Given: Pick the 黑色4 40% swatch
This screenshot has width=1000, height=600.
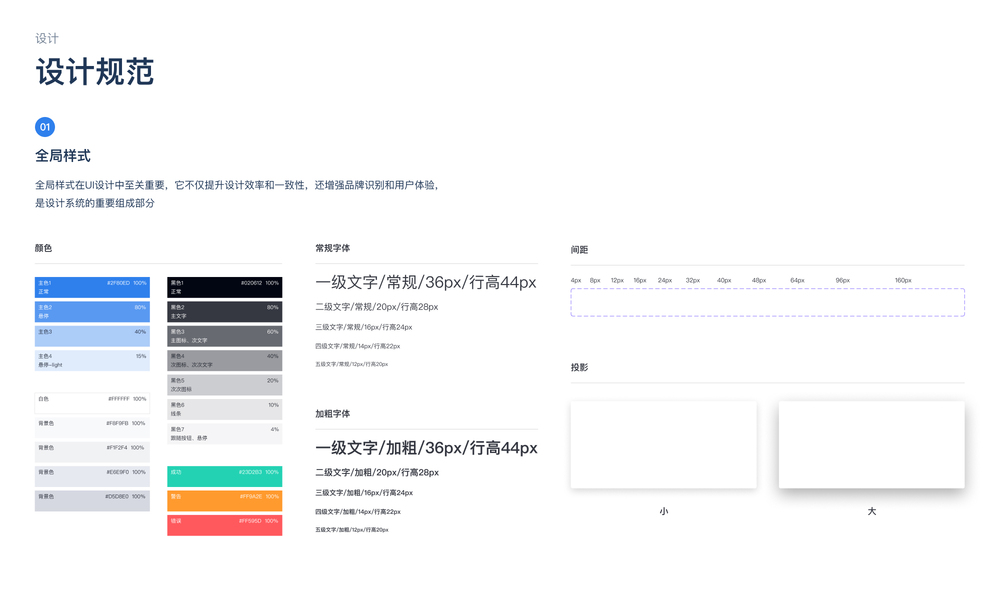Looking at the screenshot, I should click(224, 360).
